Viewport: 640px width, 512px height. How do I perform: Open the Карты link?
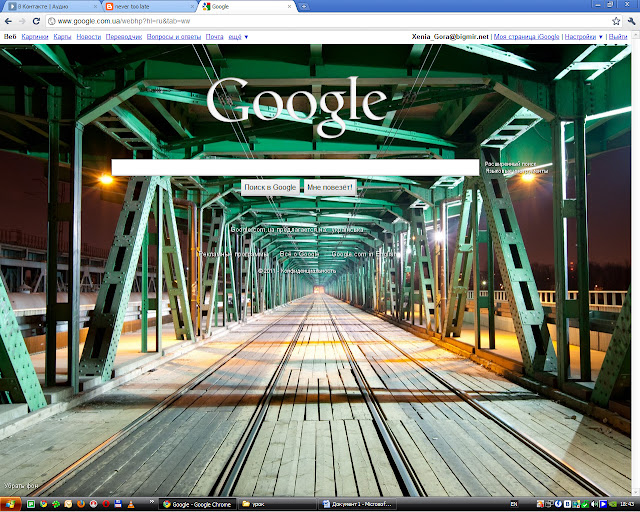point(62,37)
